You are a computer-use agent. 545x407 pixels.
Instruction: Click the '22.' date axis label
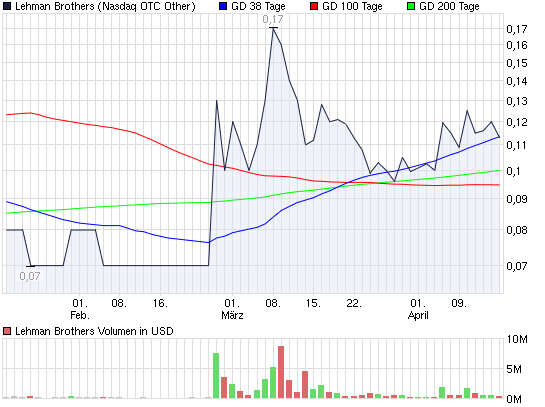coord(354,303)
